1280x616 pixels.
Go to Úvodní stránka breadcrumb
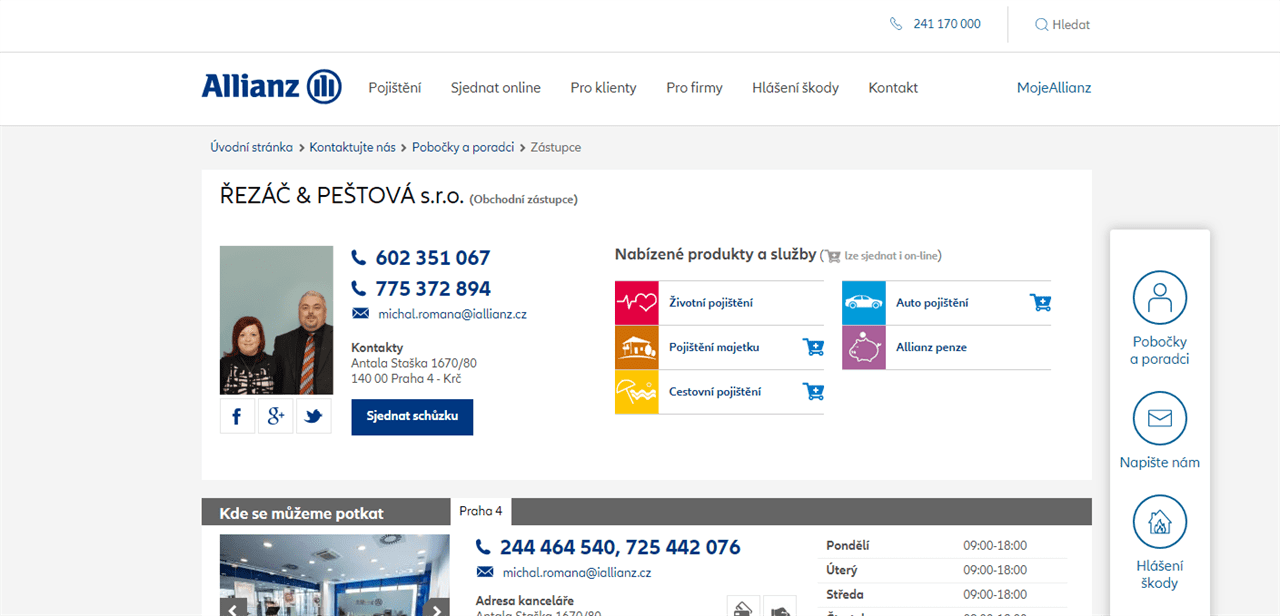[251, 147]
